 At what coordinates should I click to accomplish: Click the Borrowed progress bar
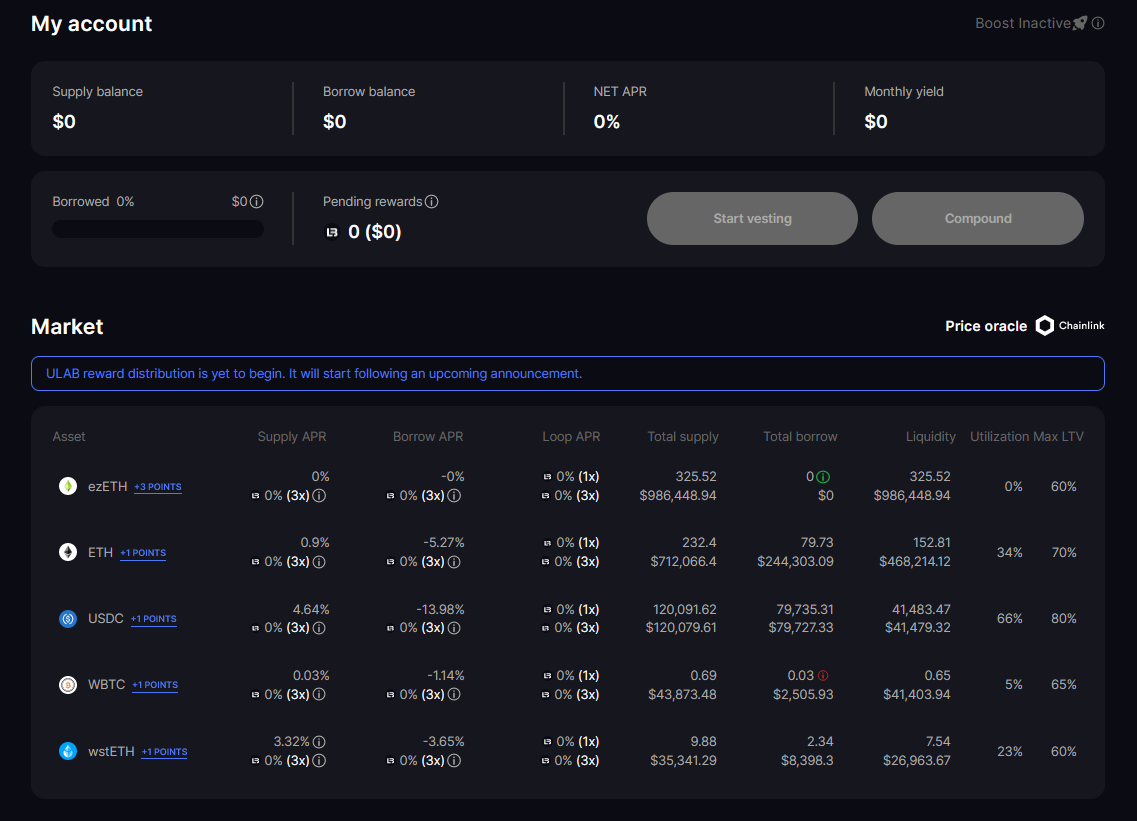tap(158, 229)
